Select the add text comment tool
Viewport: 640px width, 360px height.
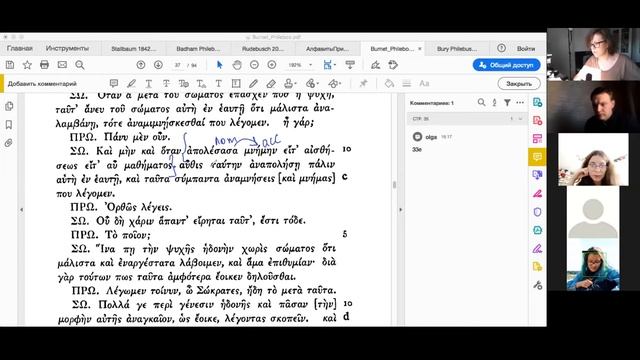pyautogui.click(x=218, y=84)
